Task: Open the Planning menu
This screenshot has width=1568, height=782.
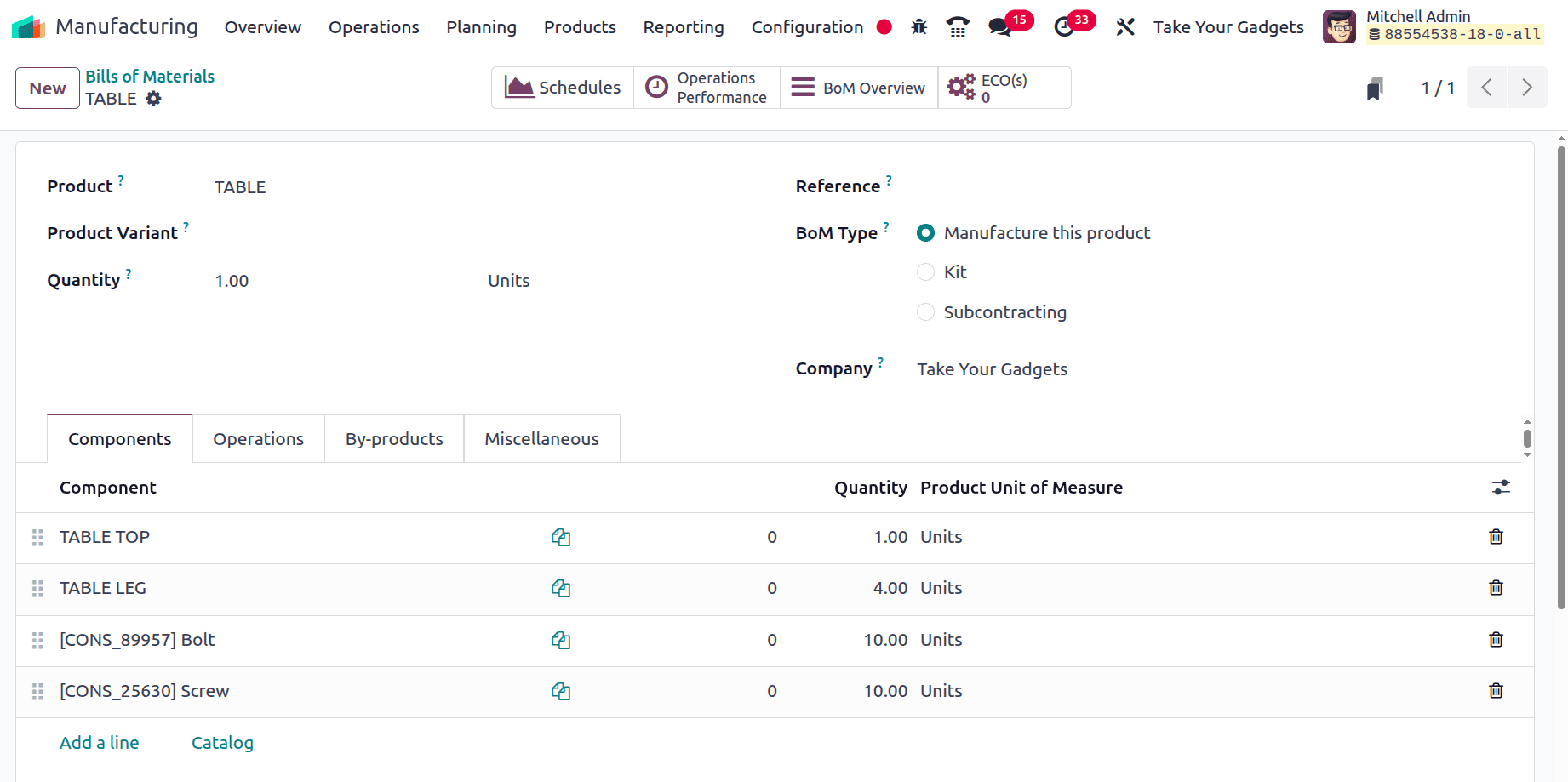Action: 481,27
